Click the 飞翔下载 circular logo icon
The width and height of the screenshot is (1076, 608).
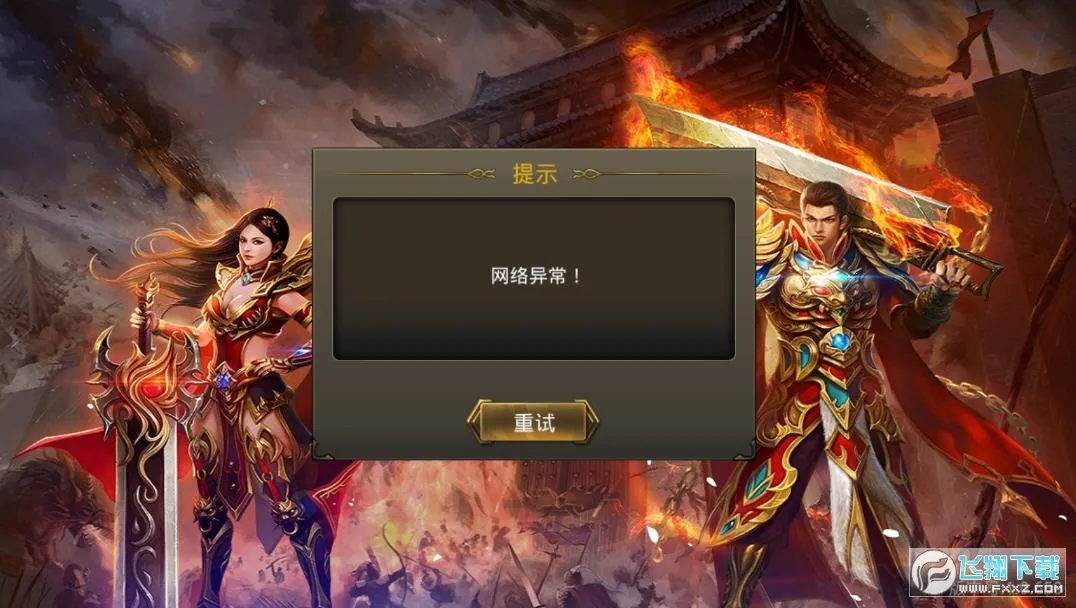tap(933, 572)
